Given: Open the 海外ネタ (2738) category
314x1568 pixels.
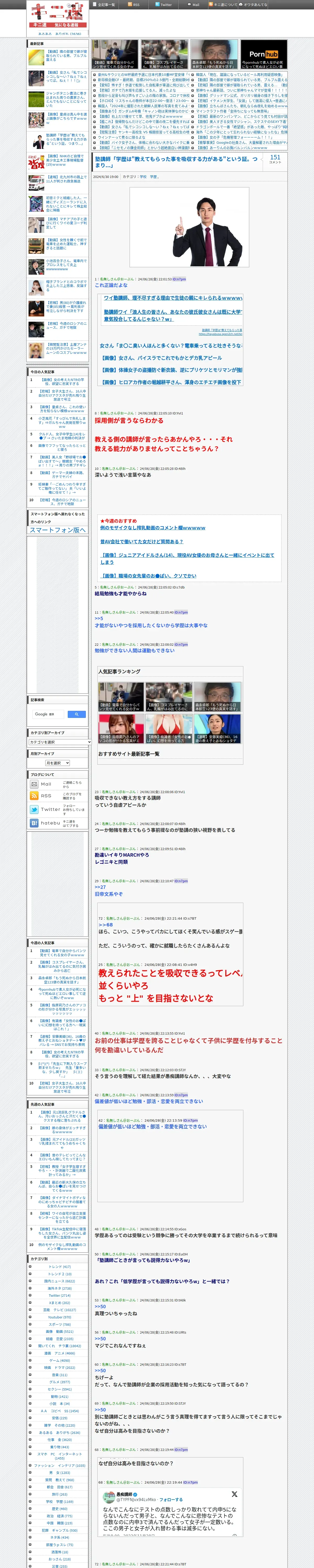Looking at the screenshot, I should point(60,1289).
